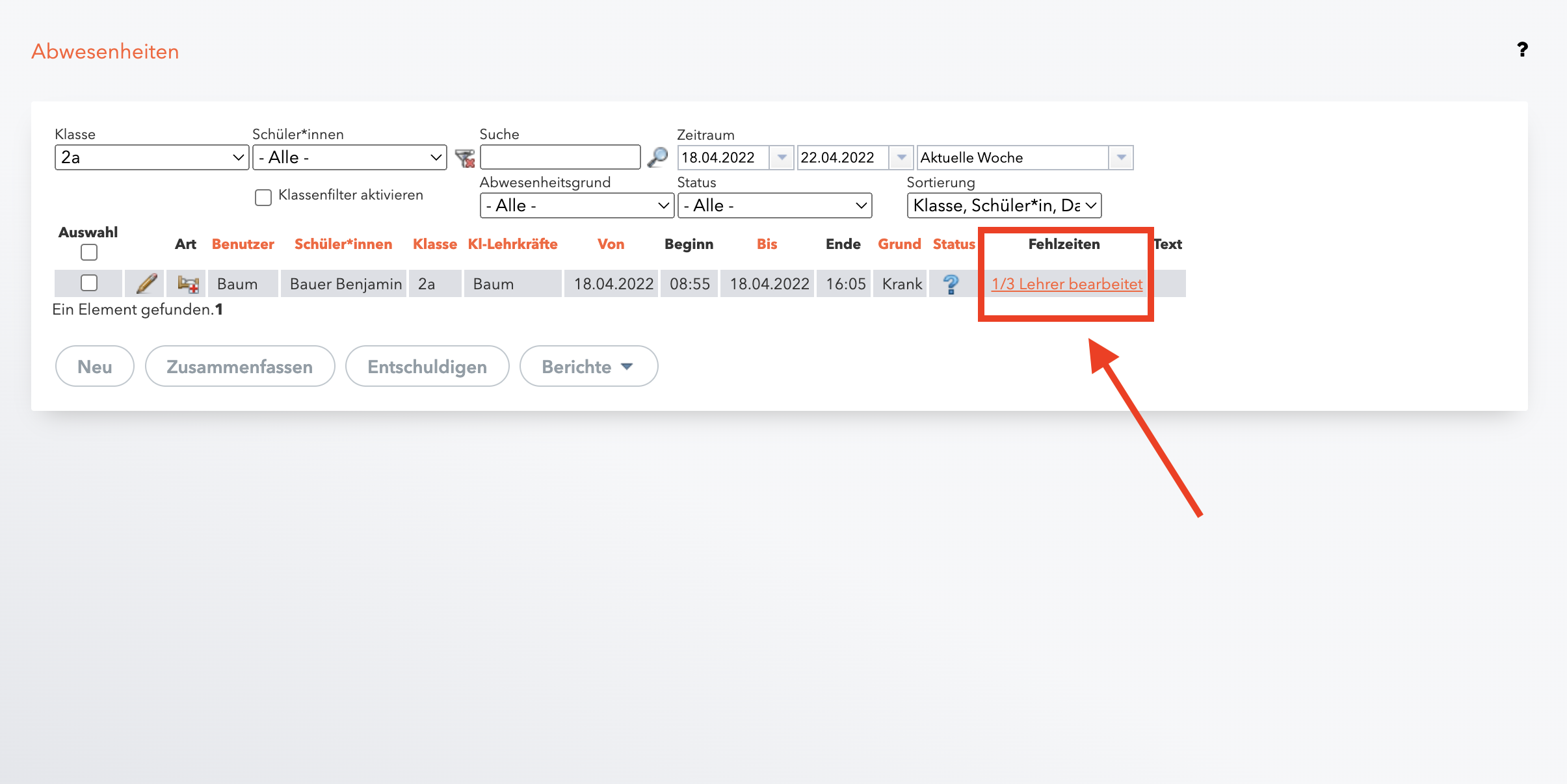This screenshot has width=1567, height=784.
Task: Click the magnifying glass search icon
Action: coord(657,157)
